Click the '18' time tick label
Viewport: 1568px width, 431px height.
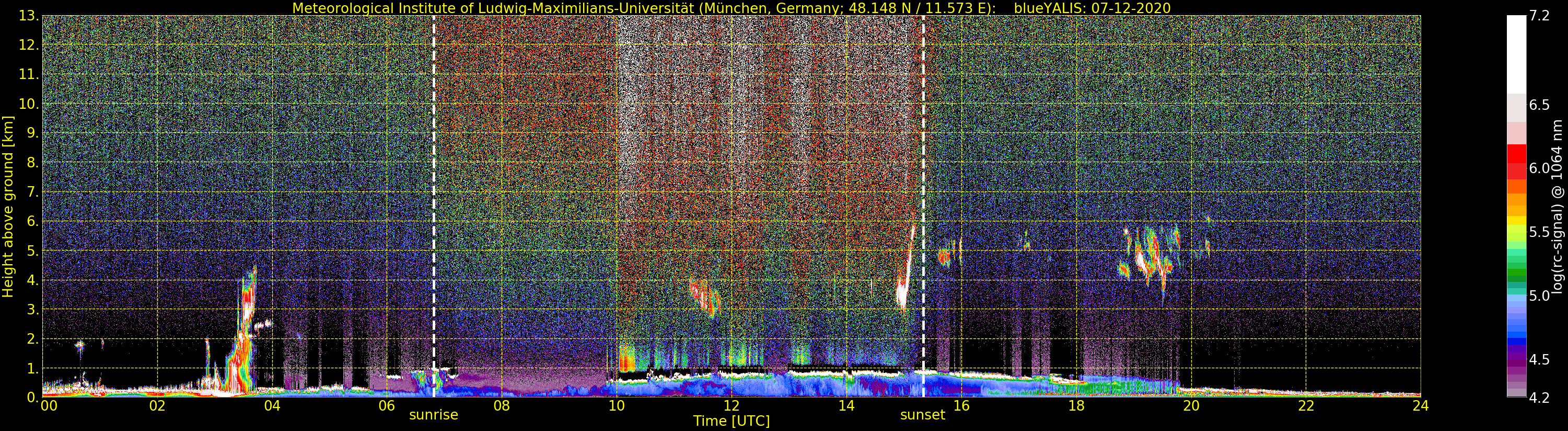click(1076, 405)
